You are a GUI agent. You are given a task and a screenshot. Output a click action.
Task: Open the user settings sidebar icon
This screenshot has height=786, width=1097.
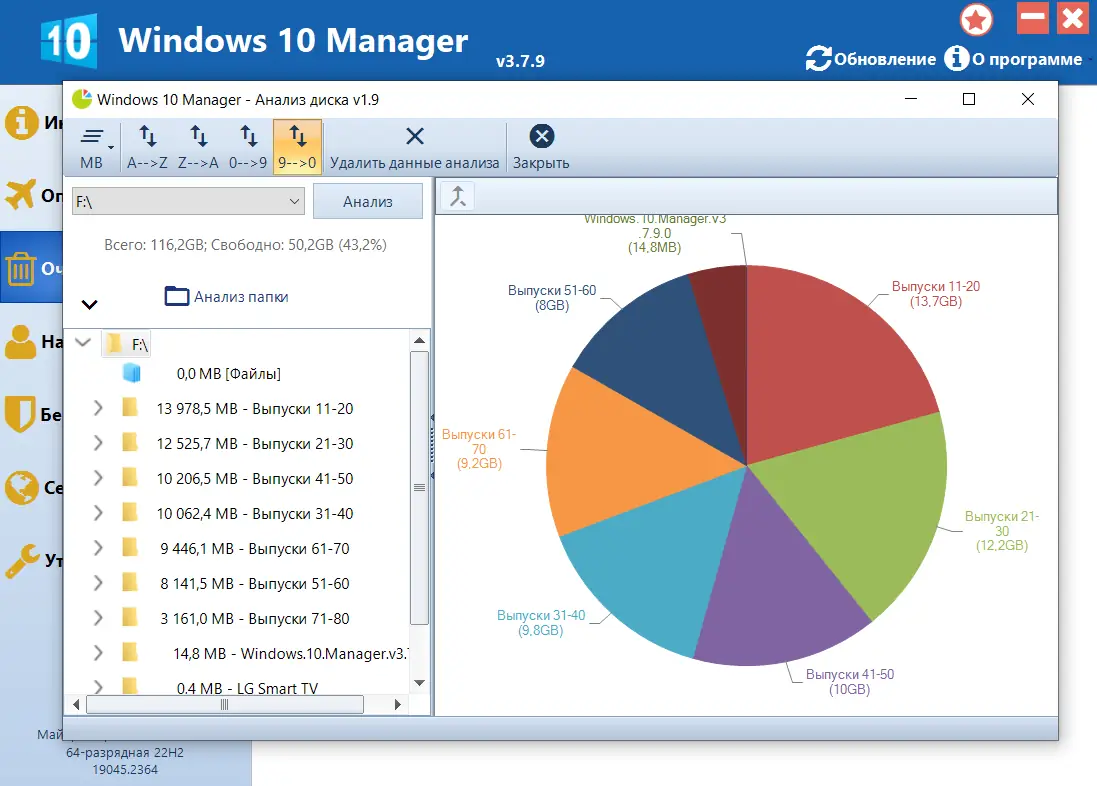(20, 342)
